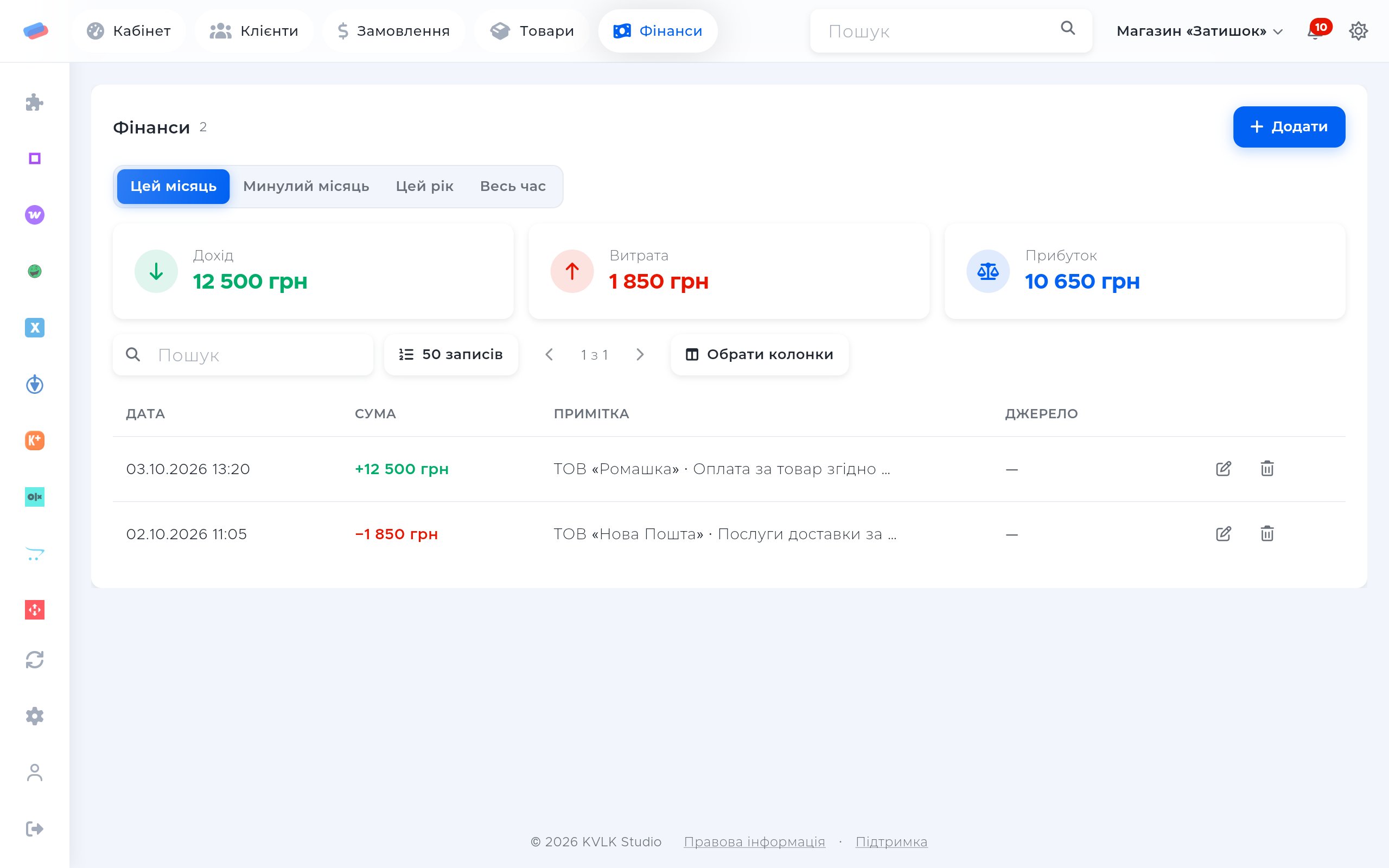The width and height of the screenshot is (1389, 868).
Task: Open the Замовлення tab
Action: point(394,31)
